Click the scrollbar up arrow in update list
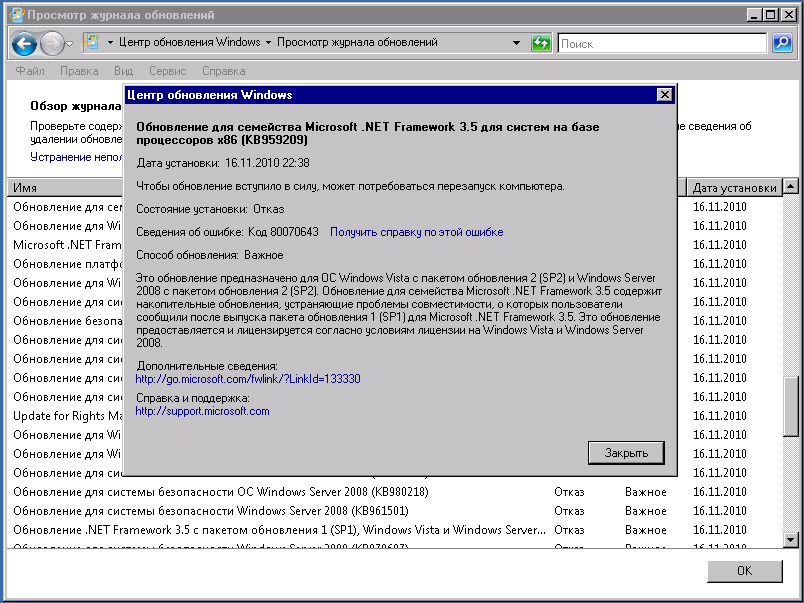 (790, 187)
